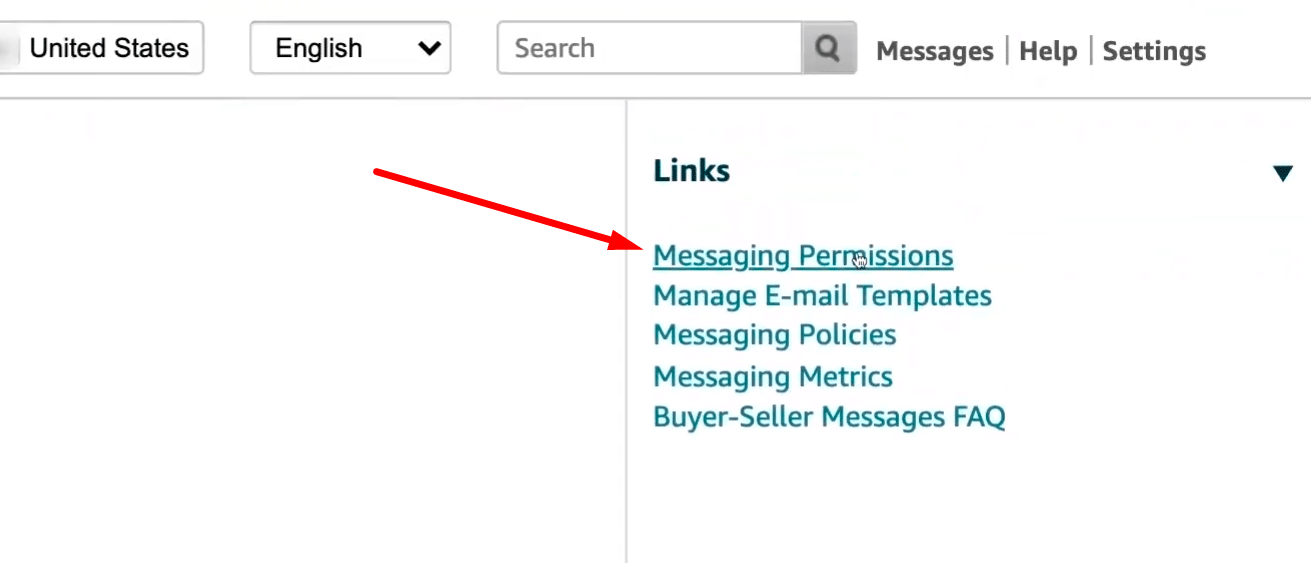This screenshot has height=563, width=1311.
Task: Open Messages in the top menu
Action: point(934,51)
